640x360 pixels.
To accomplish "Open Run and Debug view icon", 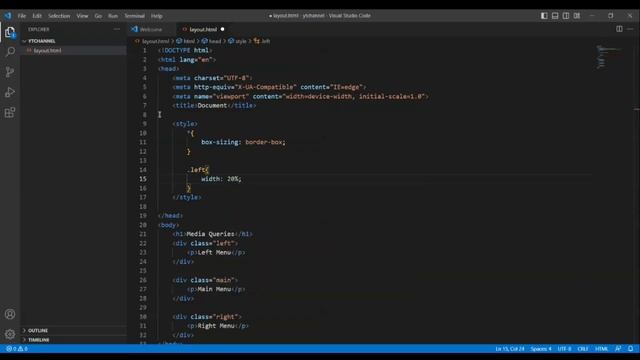I will (10, 92).
